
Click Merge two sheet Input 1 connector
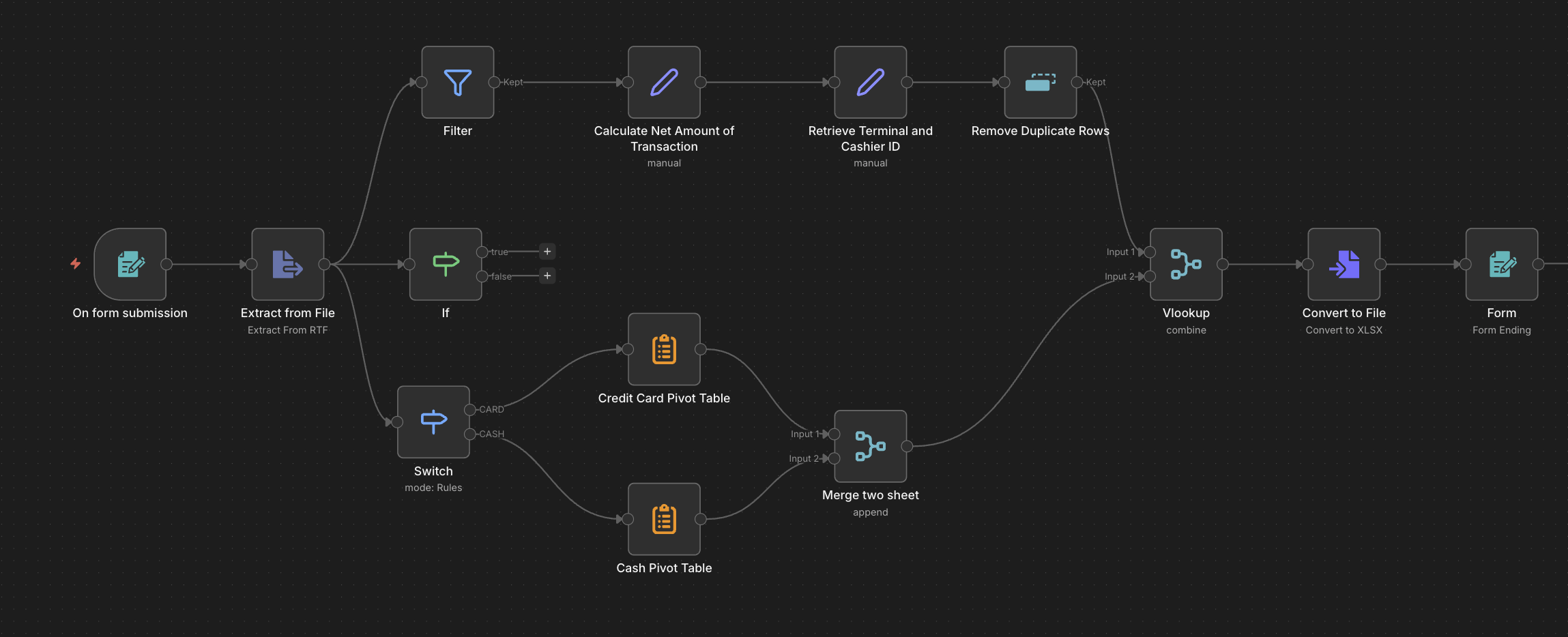click(x=834, y=434)
